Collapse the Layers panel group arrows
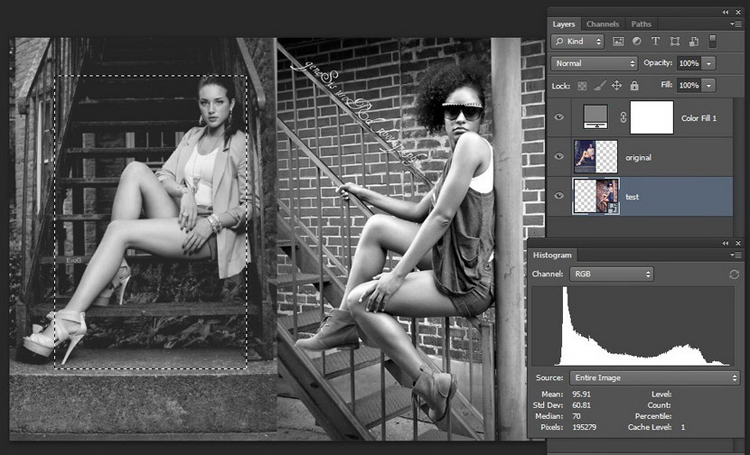The image size is (750, 455). 726,12
